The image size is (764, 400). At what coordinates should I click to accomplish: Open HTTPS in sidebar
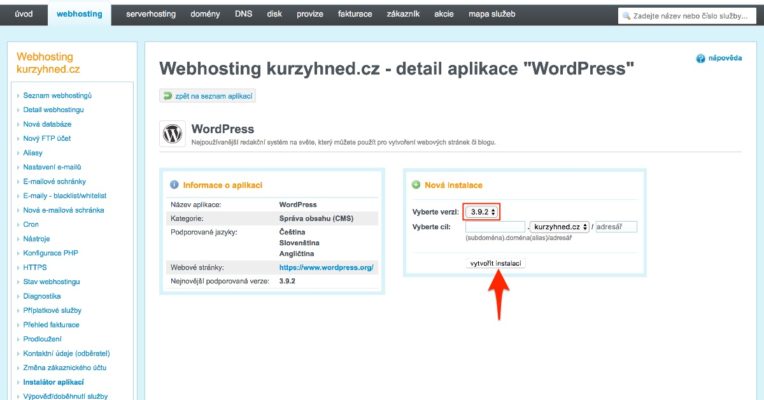35,267
